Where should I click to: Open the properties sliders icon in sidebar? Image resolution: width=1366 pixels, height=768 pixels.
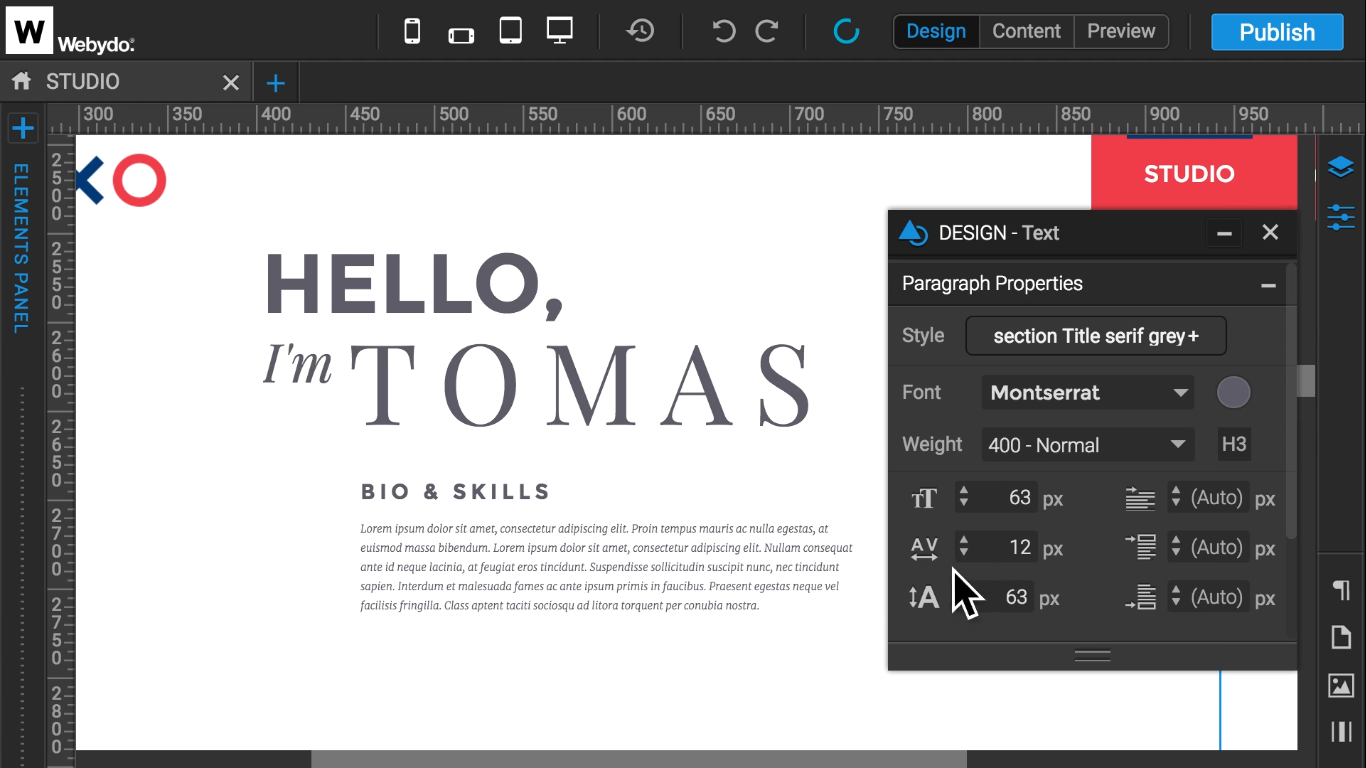[1340, 216]
